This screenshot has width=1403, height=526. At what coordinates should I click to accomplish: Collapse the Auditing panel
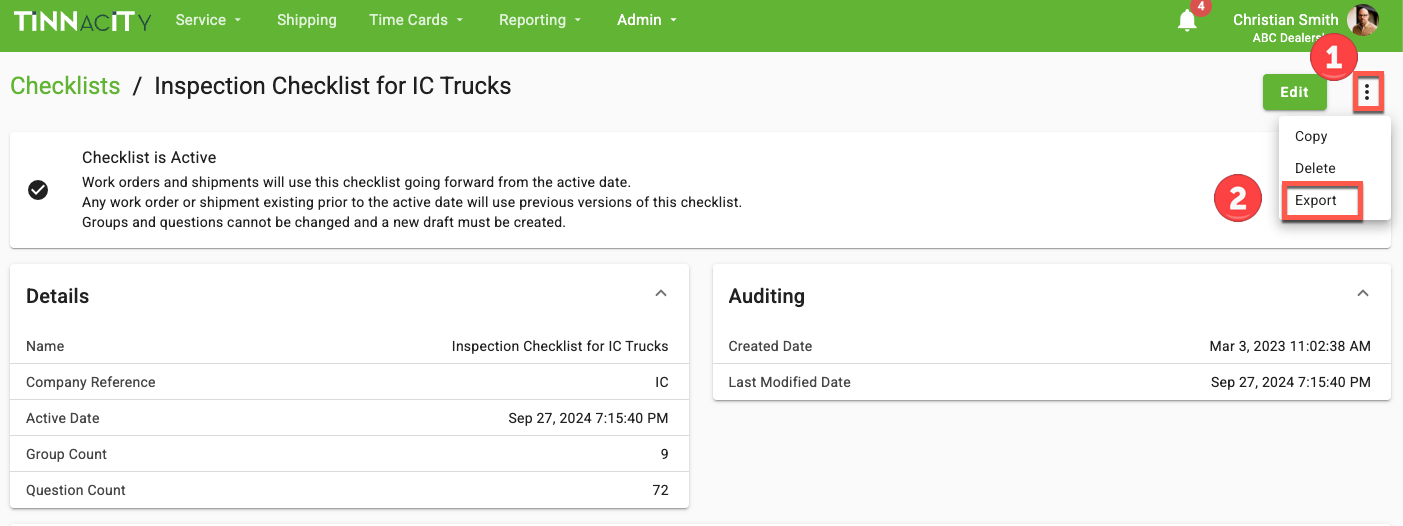tap(1362, 294)
